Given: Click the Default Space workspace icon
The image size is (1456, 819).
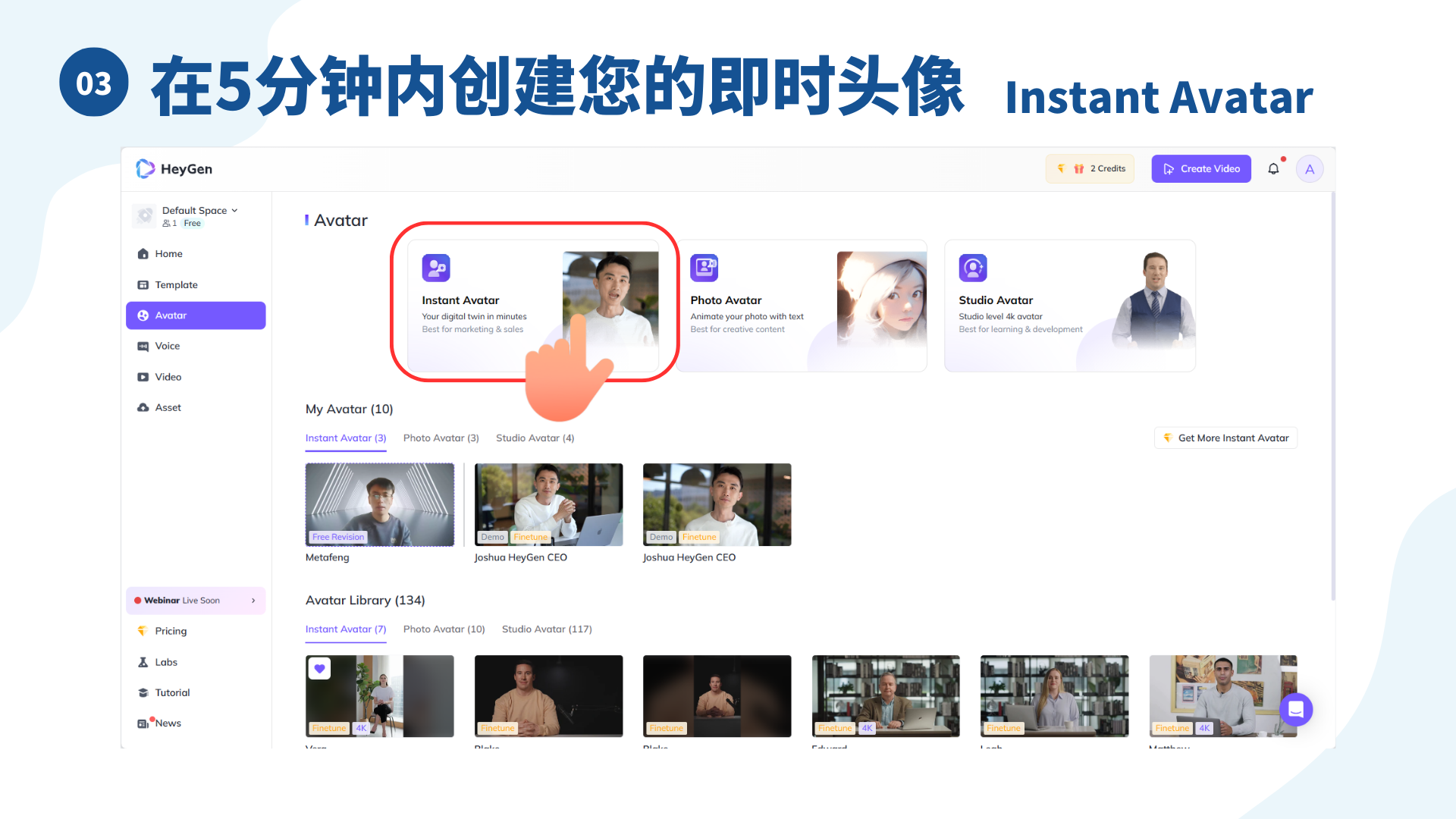Looking at the screenshot, I should point(144,216).
